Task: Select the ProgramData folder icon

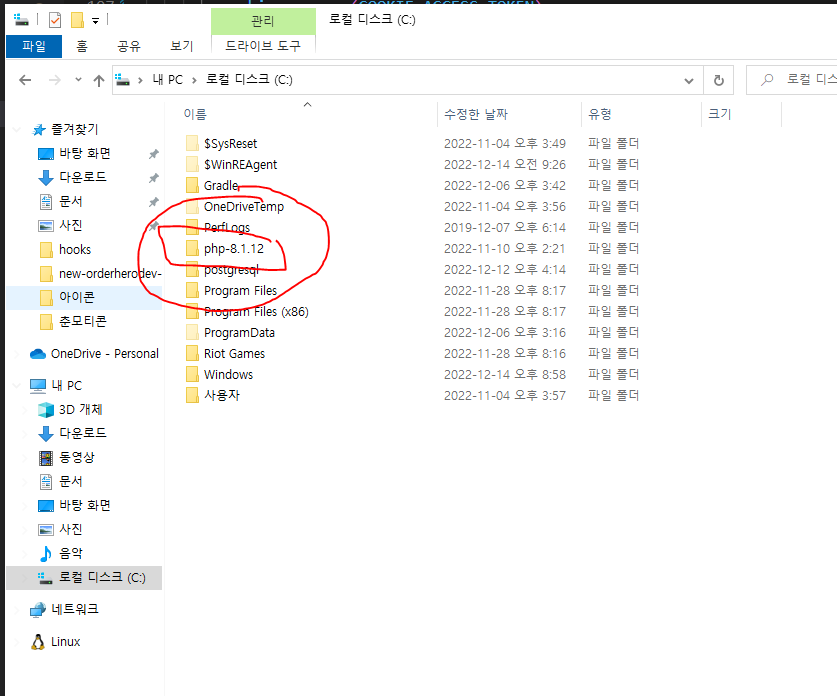Action: pyautogui.click(x=192, y=332)
